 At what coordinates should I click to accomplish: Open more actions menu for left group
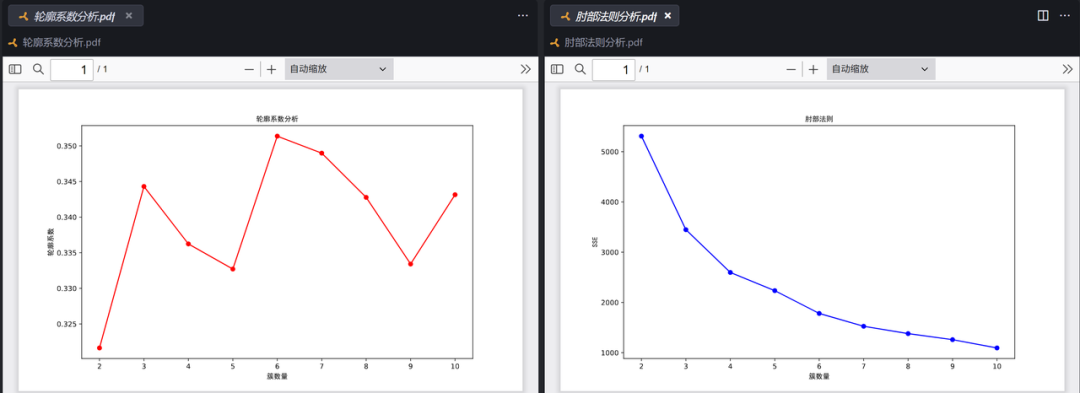coord(523,15)
